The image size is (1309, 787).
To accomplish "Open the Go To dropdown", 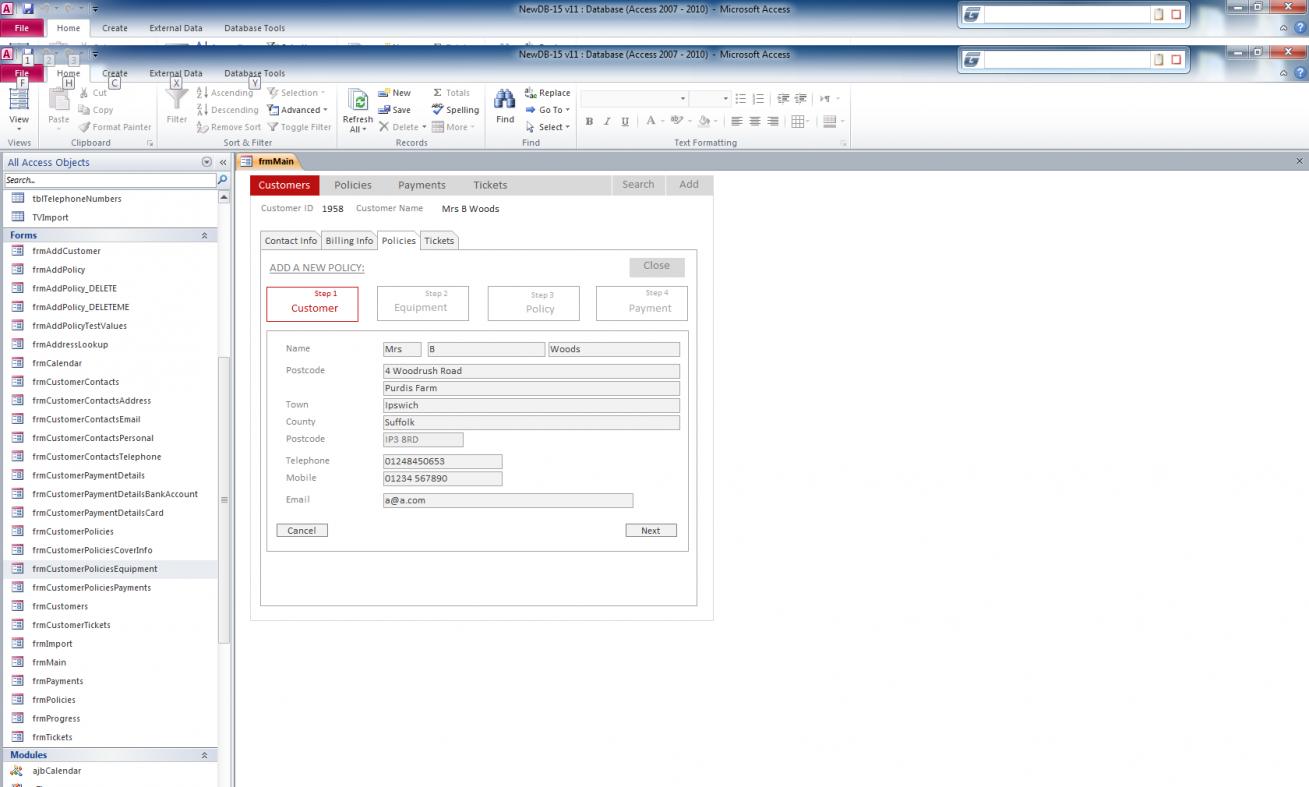I will click(x=547, y=110).
